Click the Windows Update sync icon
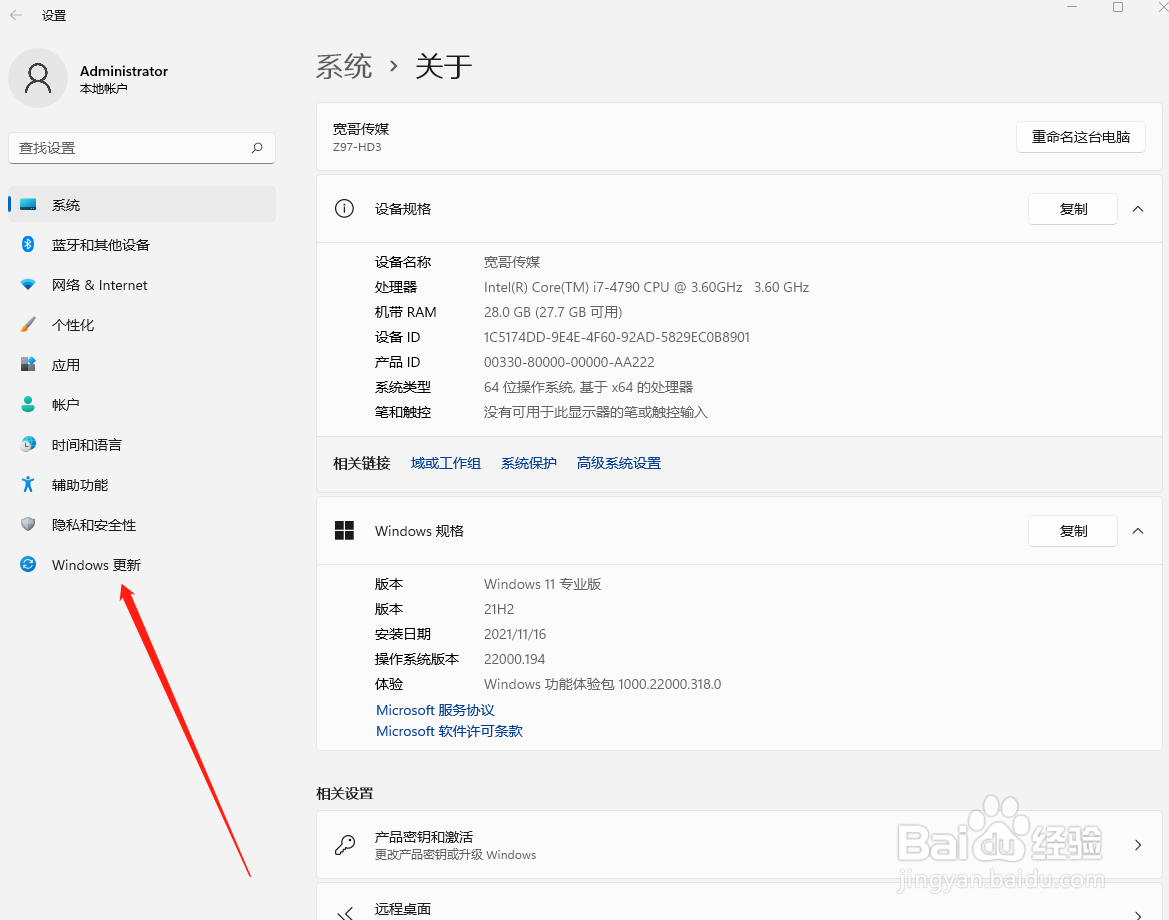 click(x=28, y=564)
